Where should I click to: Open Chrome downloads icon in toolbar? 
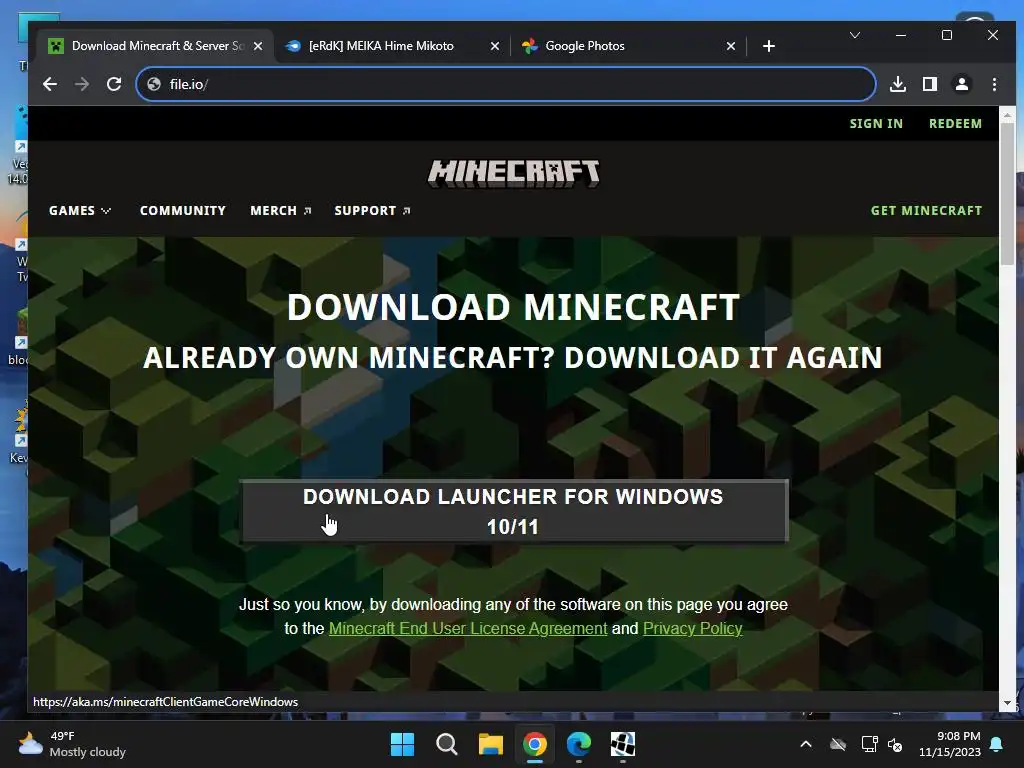(898, 84)
